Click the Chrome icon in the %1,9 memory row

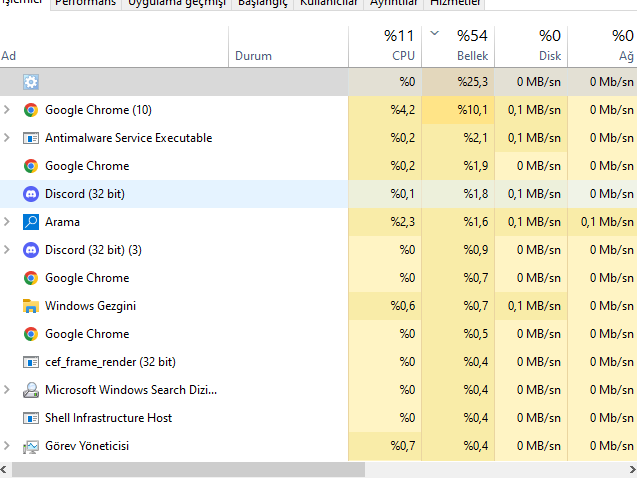(x=31, y=166)
